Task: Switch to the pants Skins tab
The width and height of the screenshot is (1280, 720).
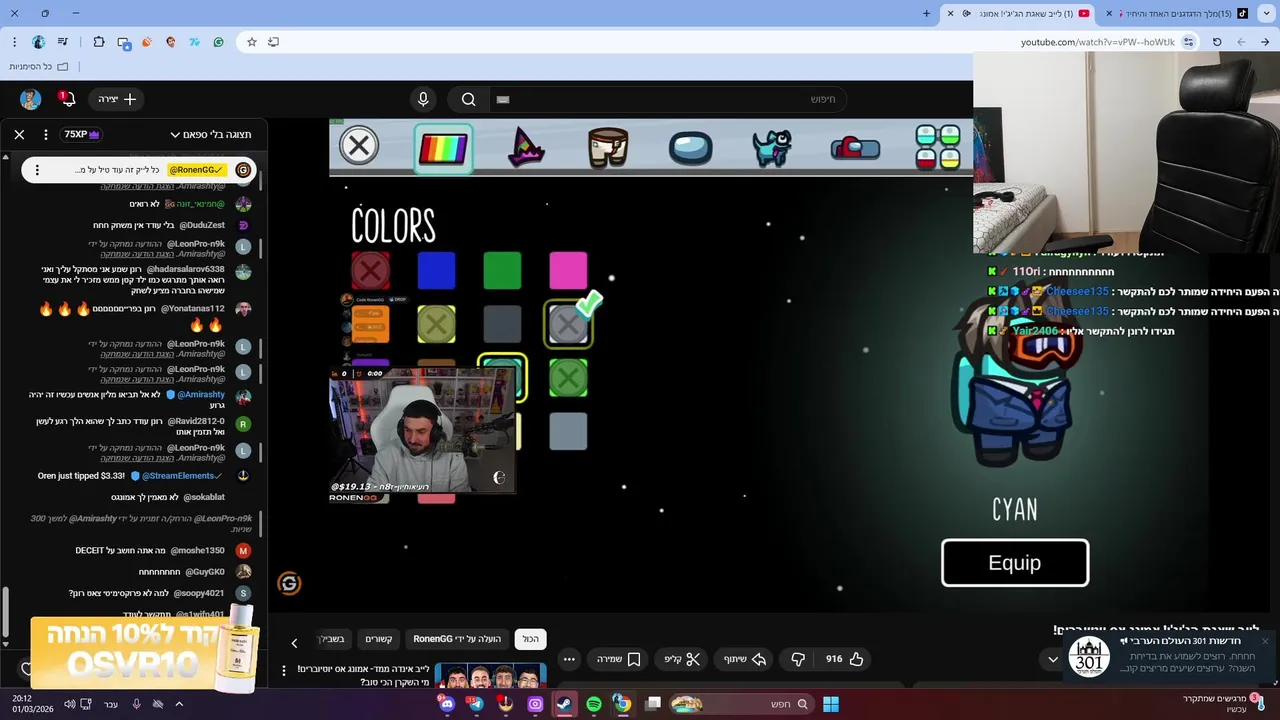Action: (x=608, y=147)
